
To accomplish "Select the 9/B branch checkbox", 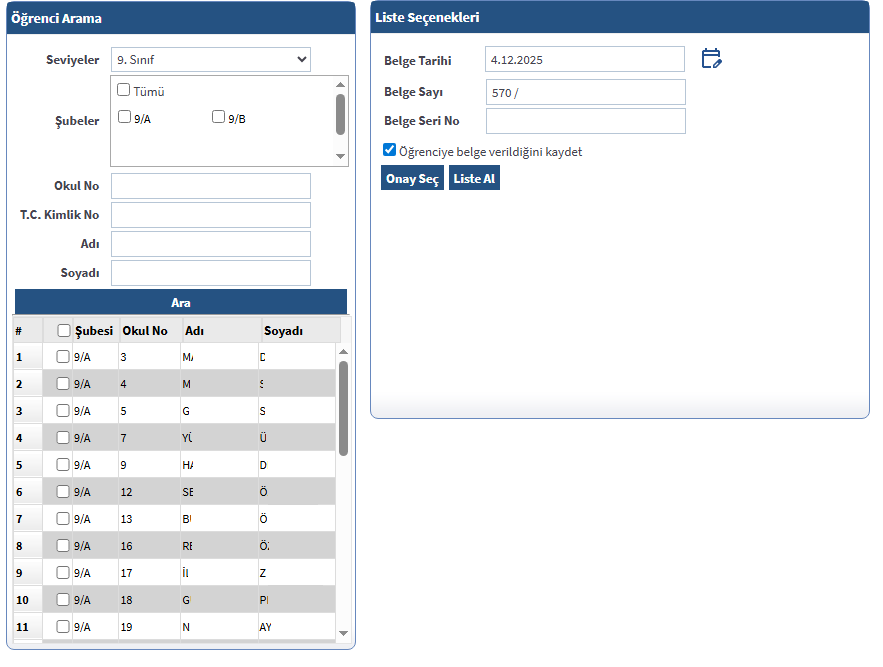I will (219, 117).
